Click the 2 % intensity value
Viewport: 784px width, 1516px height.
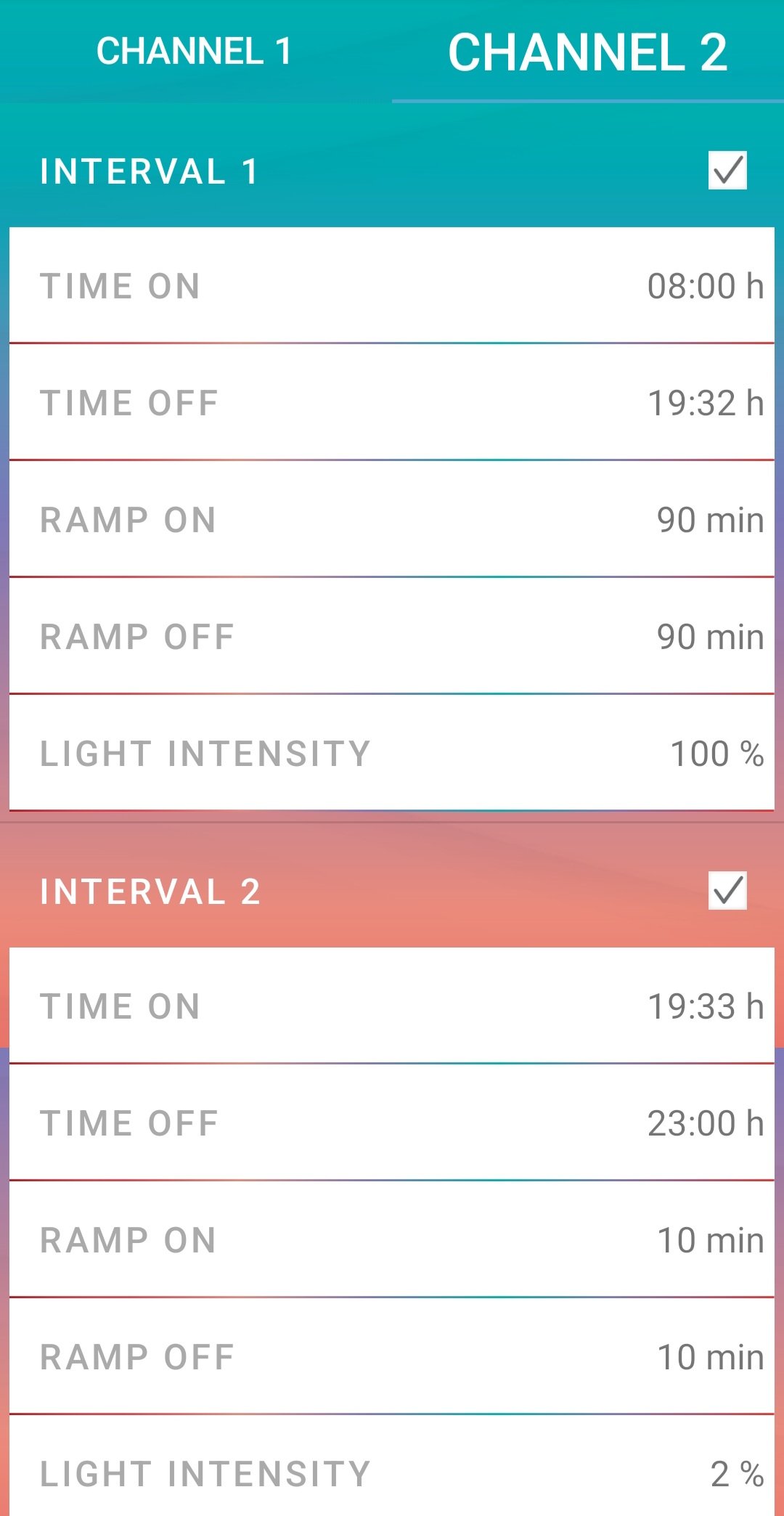coord(736,1474)
